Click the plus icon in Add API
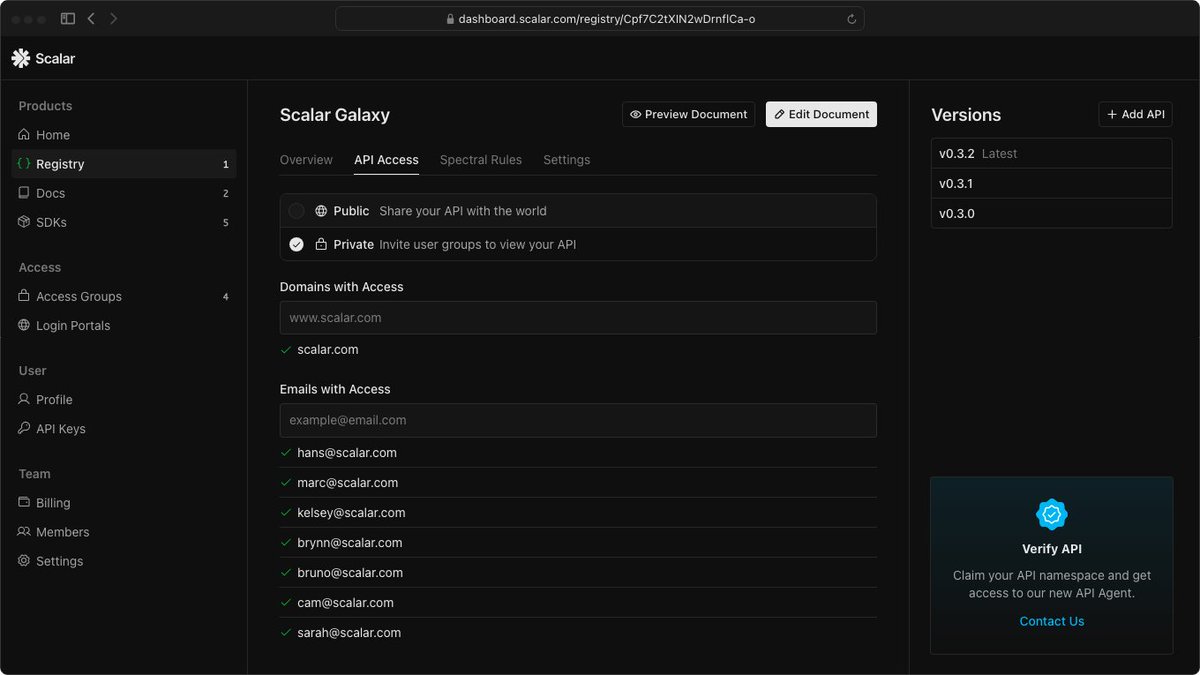 coord(1112,114)
